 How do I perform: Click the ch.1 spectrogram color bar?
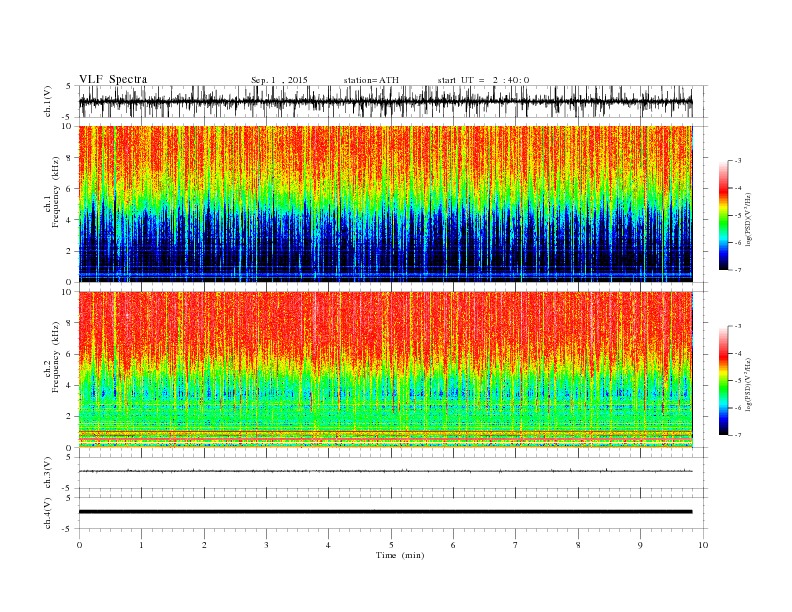723,215
